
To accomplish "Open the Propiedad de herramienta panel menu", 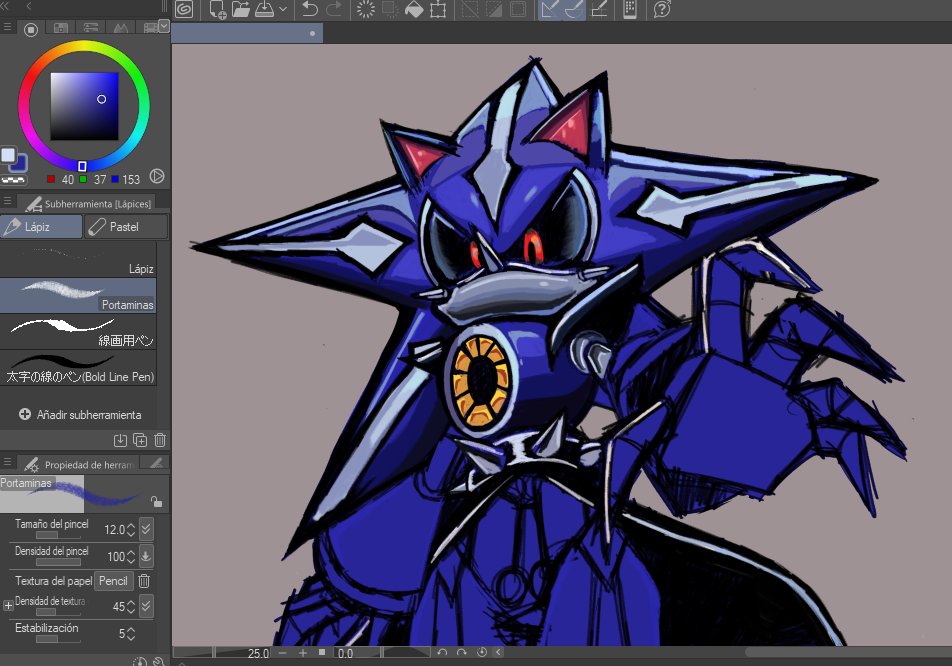I will 7,462.
